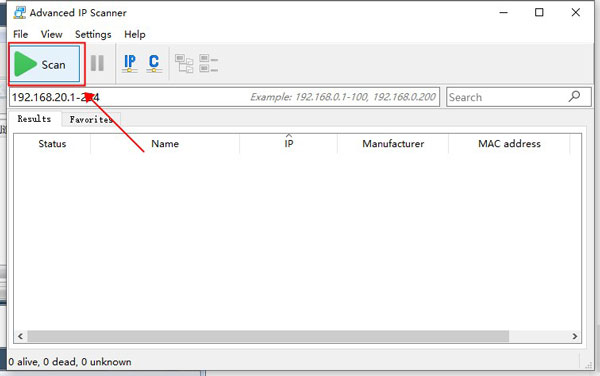
Task: Sort by the IP column header
Action: click(289, 144)
